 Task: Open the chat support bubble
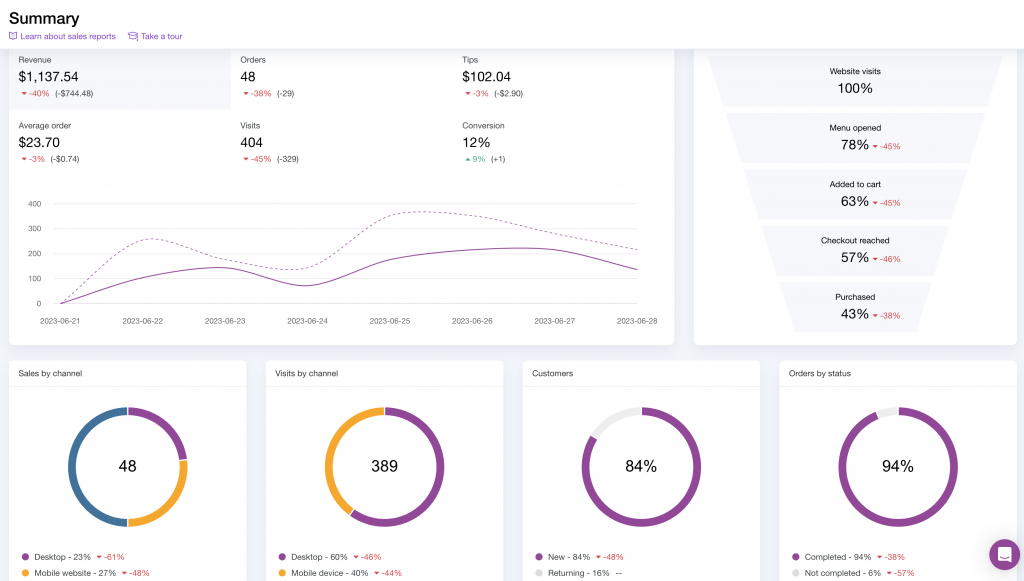1004,554
